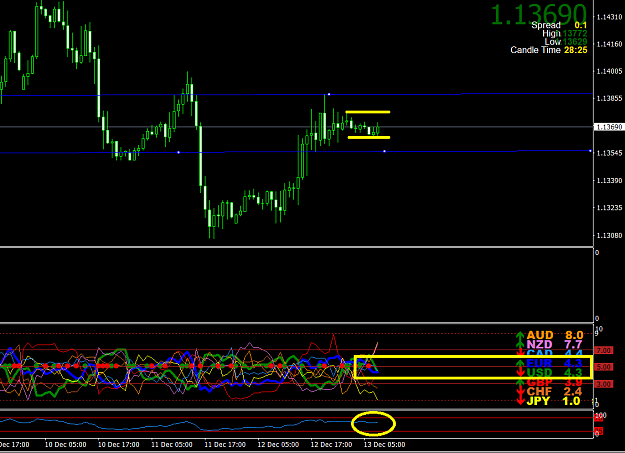This screenshot has height=453, width=625.
Task: Select the AUD currency strength label
Action: pyautogui.click(x=540, y=335)
